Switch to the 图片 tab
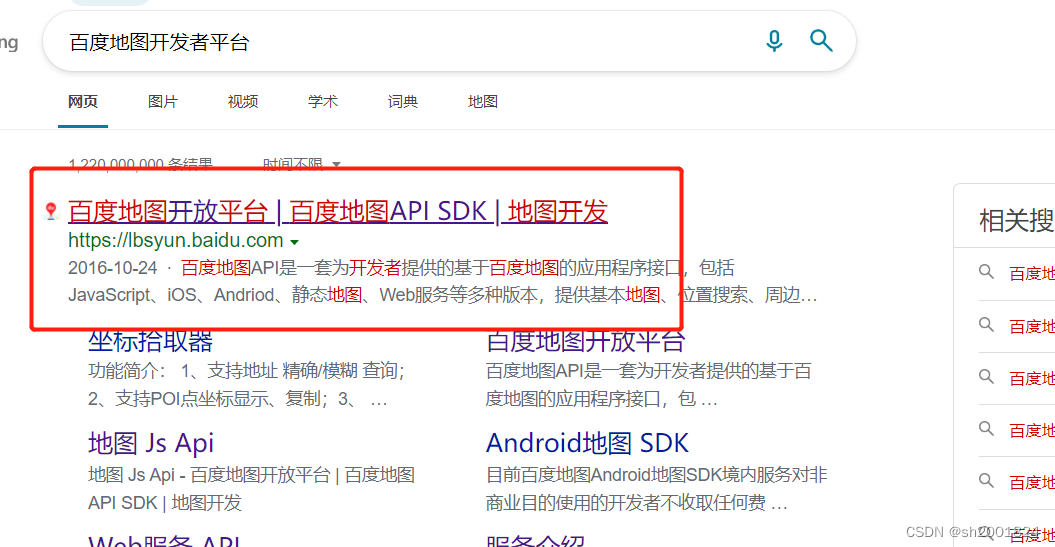Viewport: 1055px width, 547px height. pyautogui.click(x=163, y=102)
